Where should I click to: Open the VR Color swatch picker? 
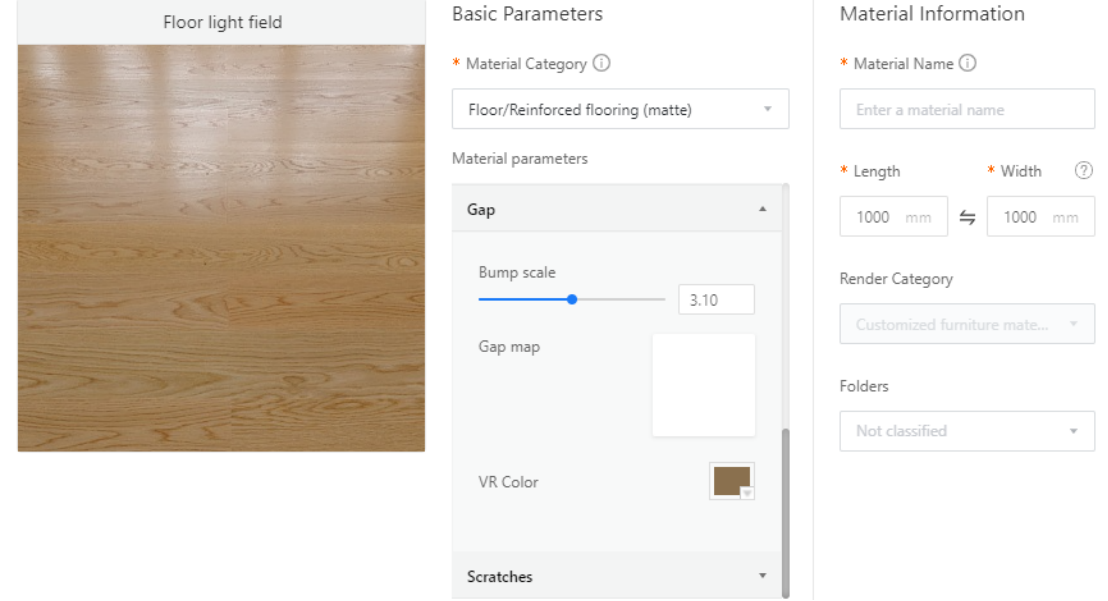tap(730, 480)
